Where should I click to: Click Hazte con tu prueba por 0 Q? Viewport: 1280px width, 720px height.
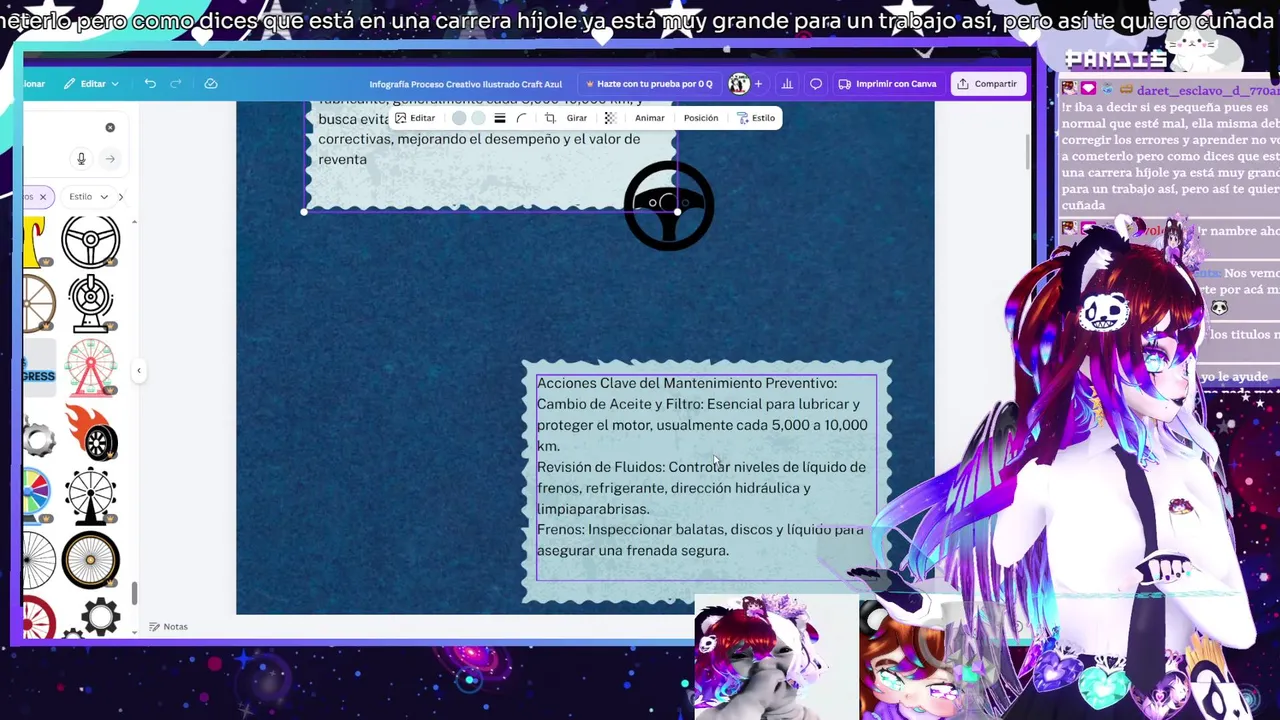point(649,84)
